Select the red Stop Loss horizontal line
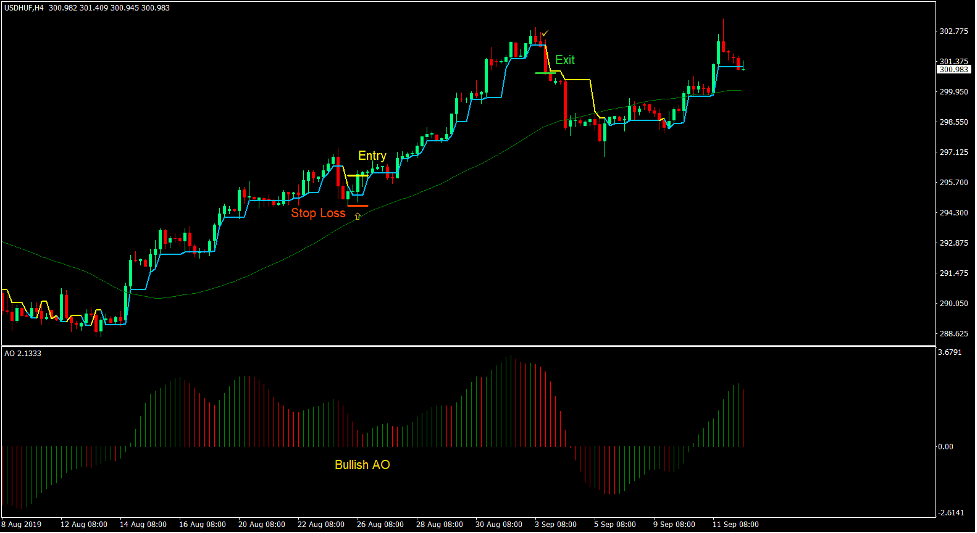Screen dimensions: 977x533 [357, 205]
